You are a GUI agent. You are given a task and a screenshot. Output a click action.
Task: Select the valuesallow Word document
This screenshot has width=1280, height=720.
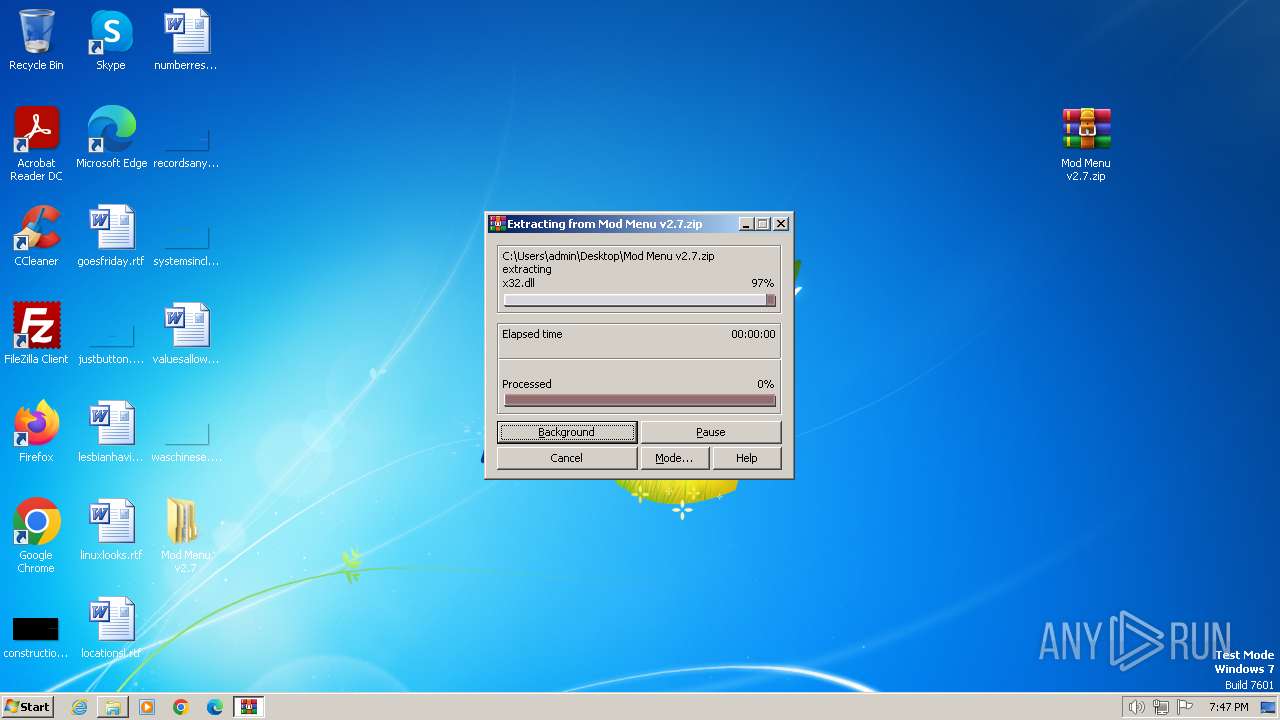click(186, 334)
